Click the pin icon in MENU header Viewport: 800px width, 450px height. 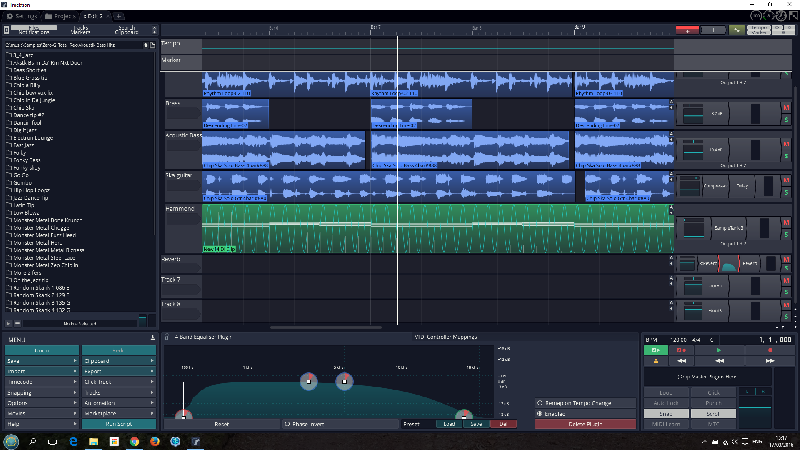click(x=153, y=338)
